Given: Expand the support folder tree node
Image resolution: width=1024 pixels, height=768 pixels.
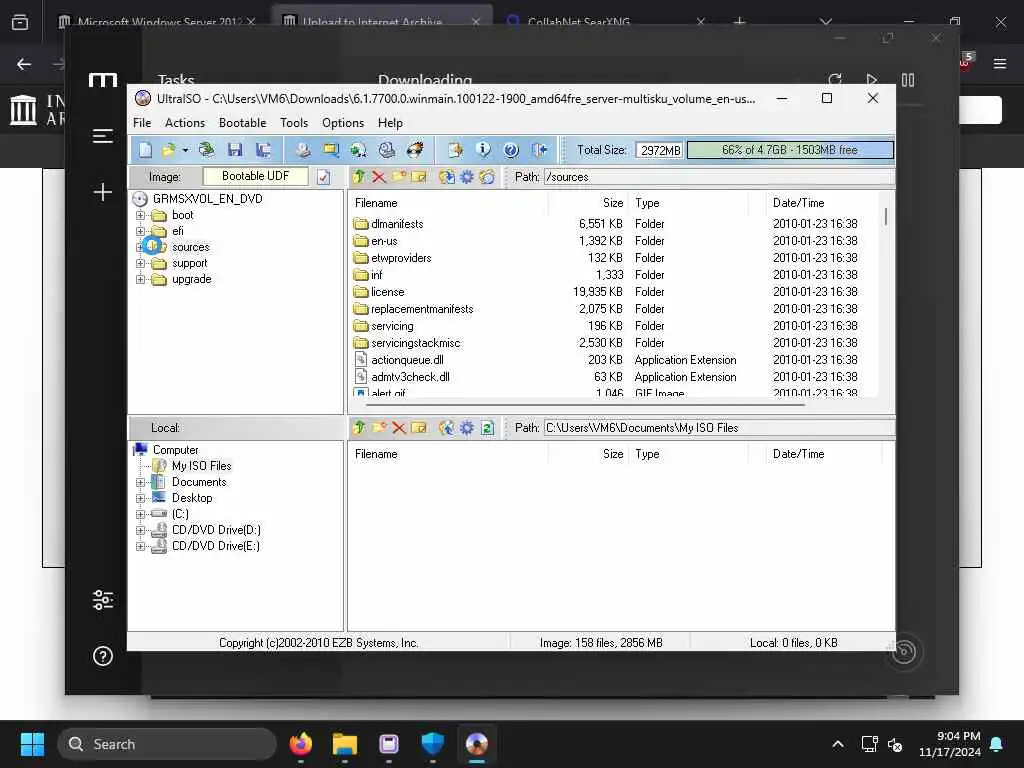Looking at the screenshot, I should pos(140,263).
